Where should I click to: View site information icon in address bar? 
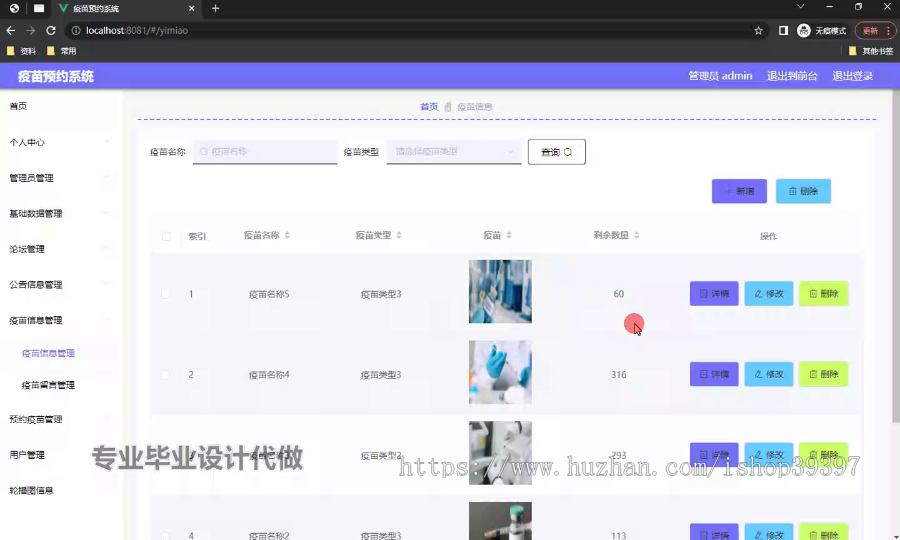(x=76, y=30)
